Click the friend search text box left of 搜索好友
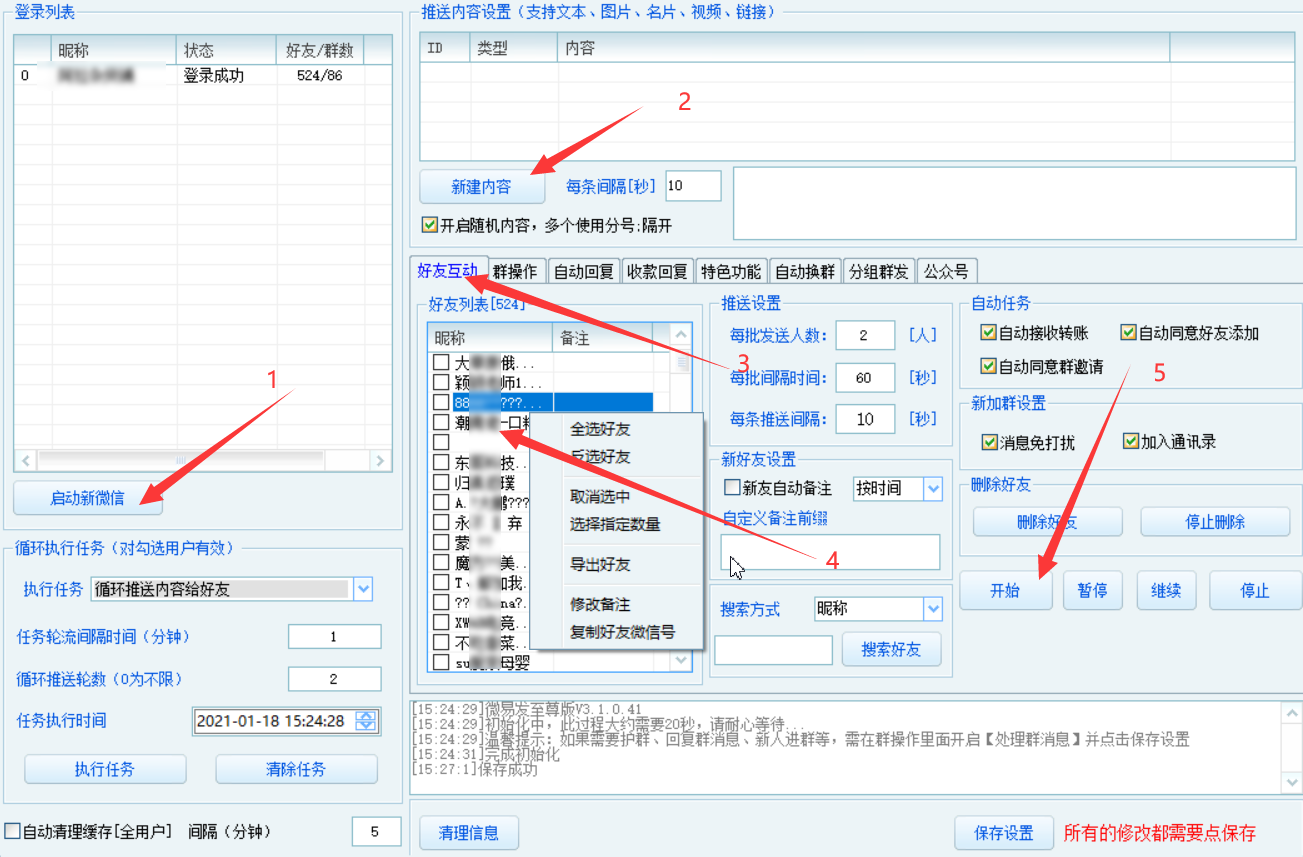The height and width of the screenshot is (857, 1303). pos(773,650)
